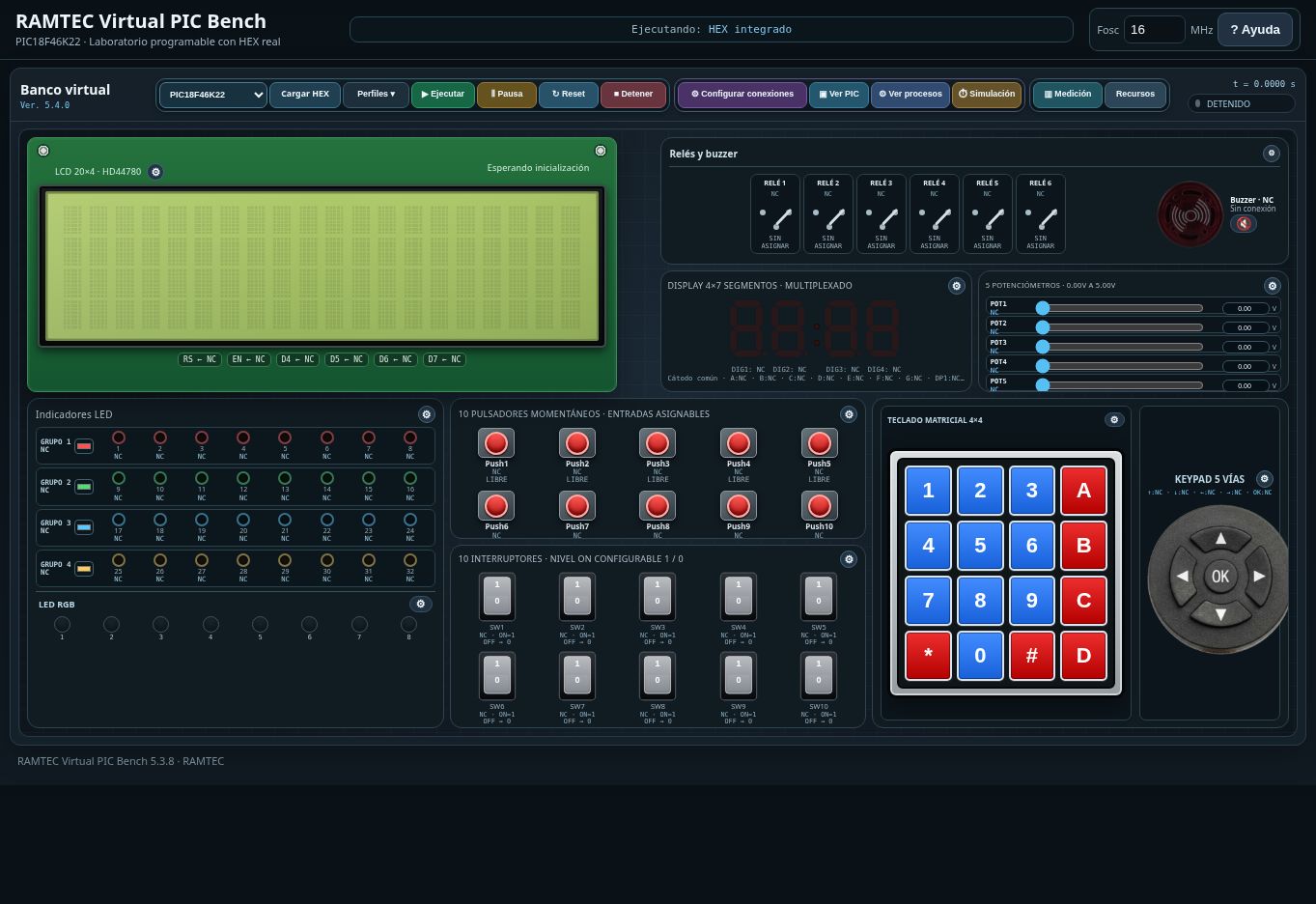Viewport: 1316px width, 904px height.
Task: Open Configurar conexiones panel
Action: [x=742, y=95]
